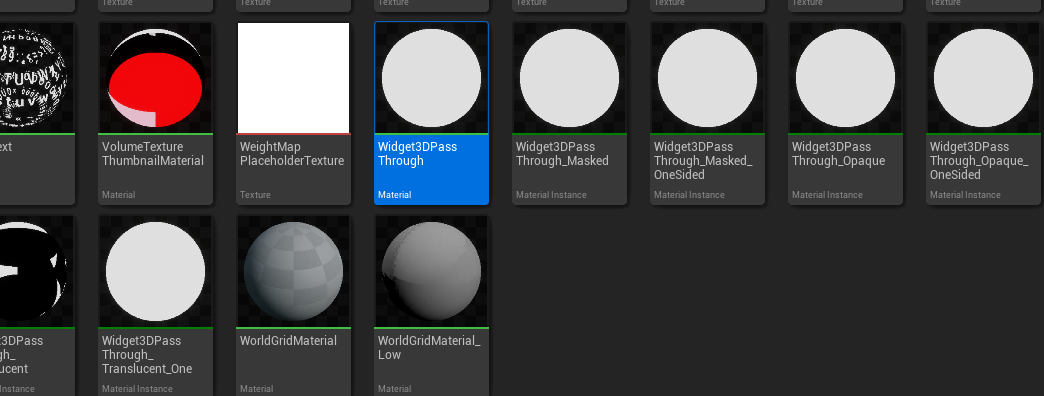Select the VolumeTextureThumbnailMaterial asset with red sphere

[155, 113]
